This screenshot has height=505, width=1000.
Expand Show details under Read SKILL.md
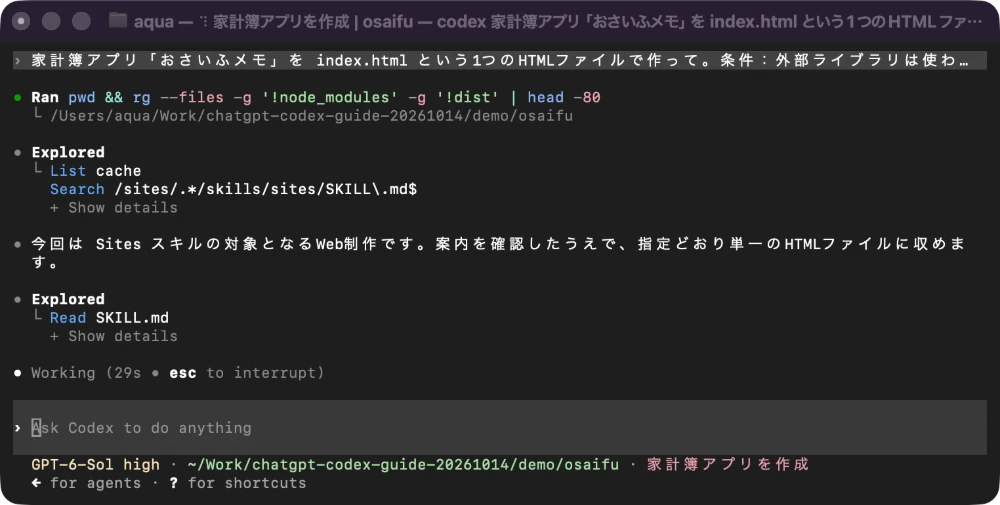pyautogui.click(x=114, y=336)
